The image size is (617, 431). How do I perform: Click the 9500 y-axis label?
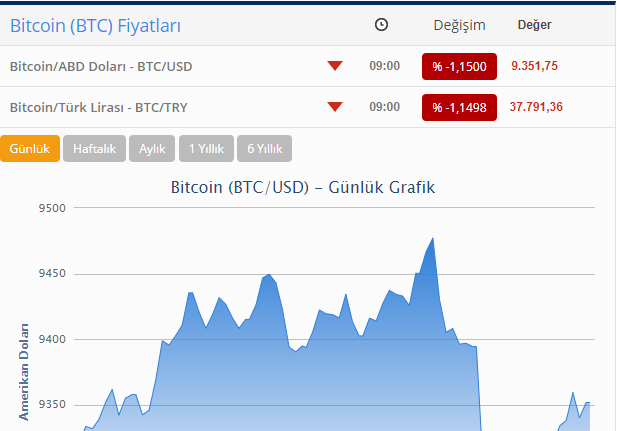[52, 208]
